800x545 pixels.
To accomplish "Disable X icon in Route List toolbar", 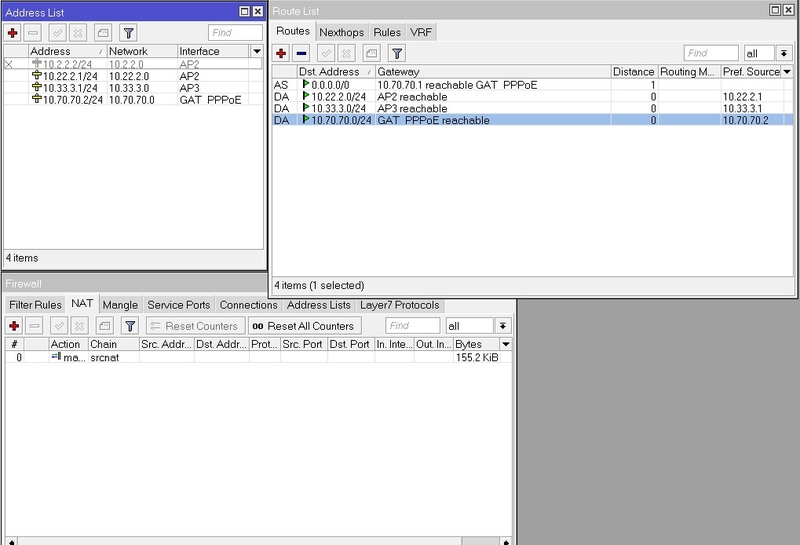I will click(346, 53).
